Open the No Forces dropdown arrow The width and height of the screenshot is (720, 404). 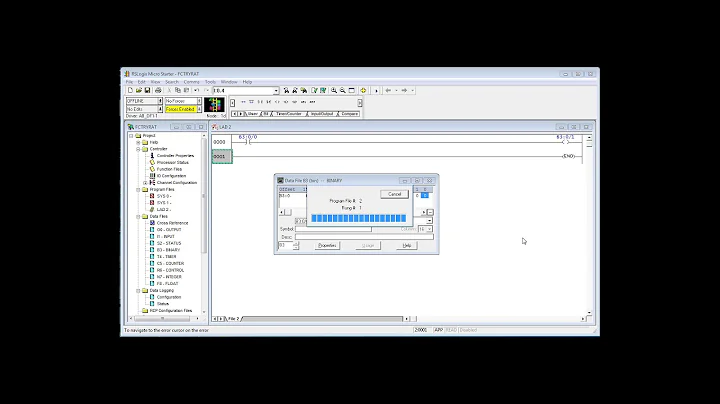click(x=199, y=101)
